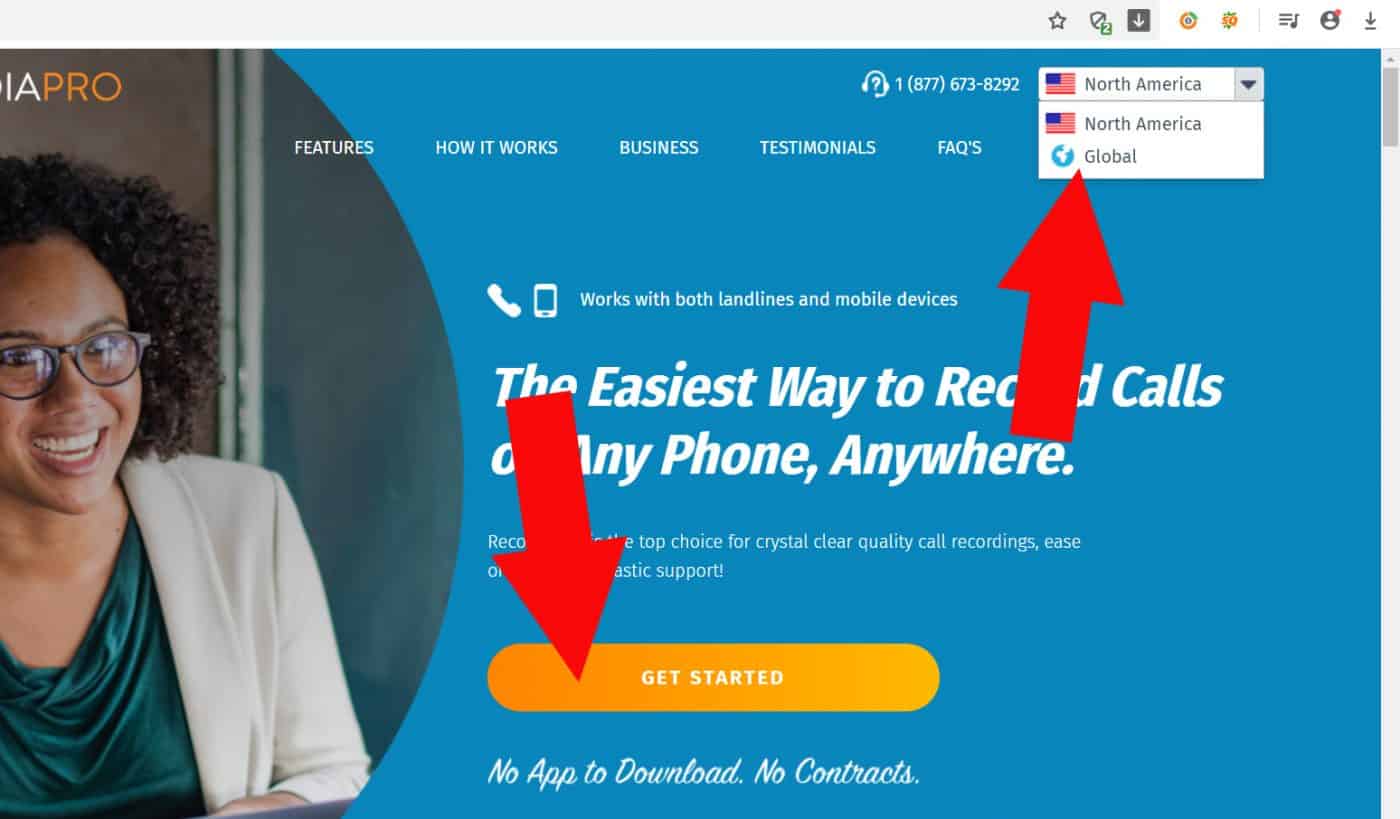Screen dimensions: 1400x819
Task: Call the 1 (877) 673-8292 number link
Action: (x=957, y=84)
